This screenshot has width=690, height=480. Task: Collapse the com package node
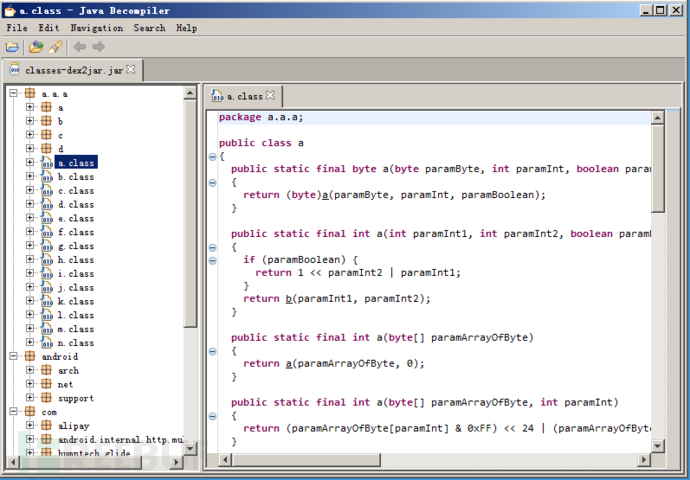coord(13,412)
